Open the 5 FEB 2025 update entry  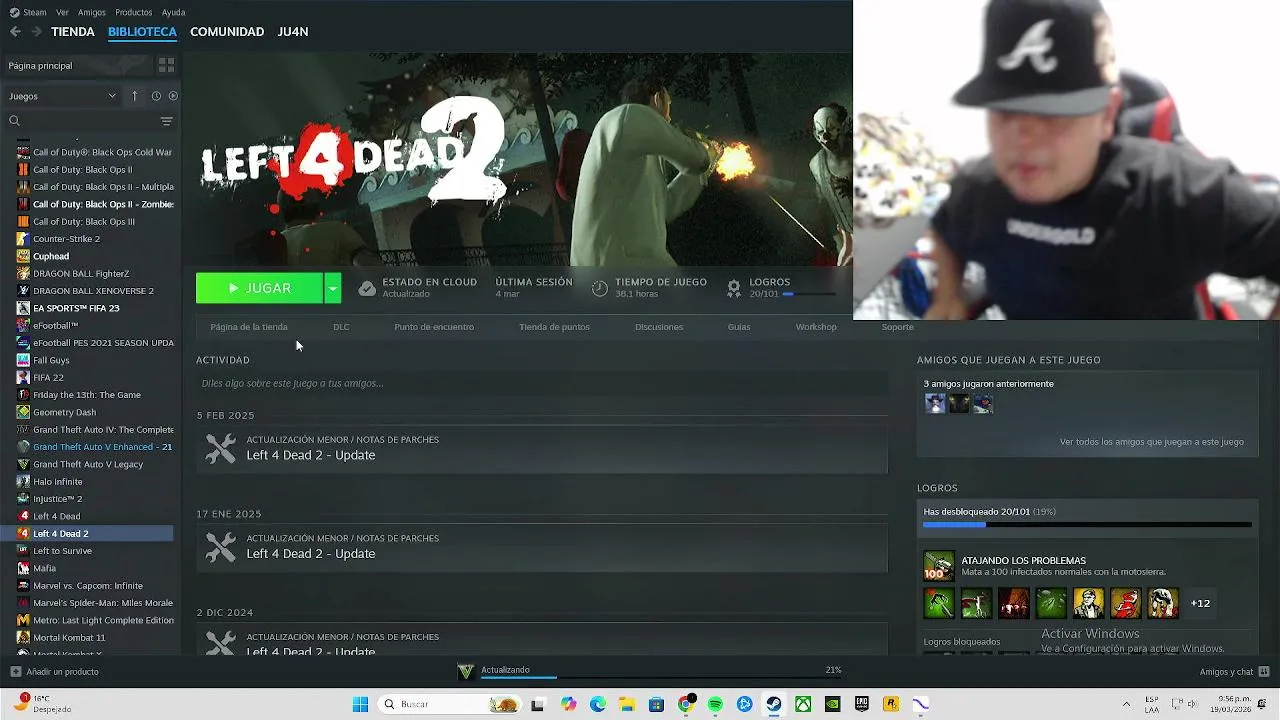coord(542,448)
